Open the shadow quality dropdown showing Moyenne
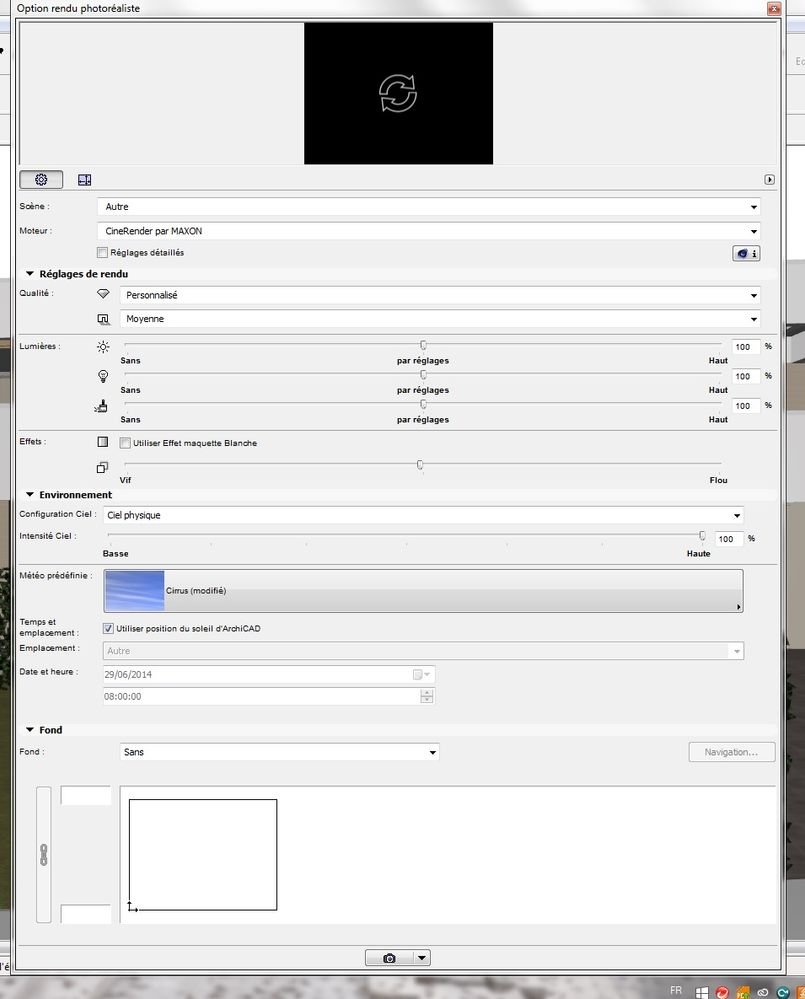 (440, 319)
